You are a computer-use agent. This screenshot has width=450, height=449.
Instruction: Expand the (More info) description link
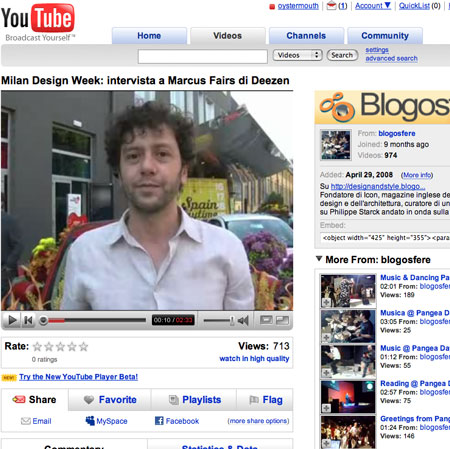[417, 175]
